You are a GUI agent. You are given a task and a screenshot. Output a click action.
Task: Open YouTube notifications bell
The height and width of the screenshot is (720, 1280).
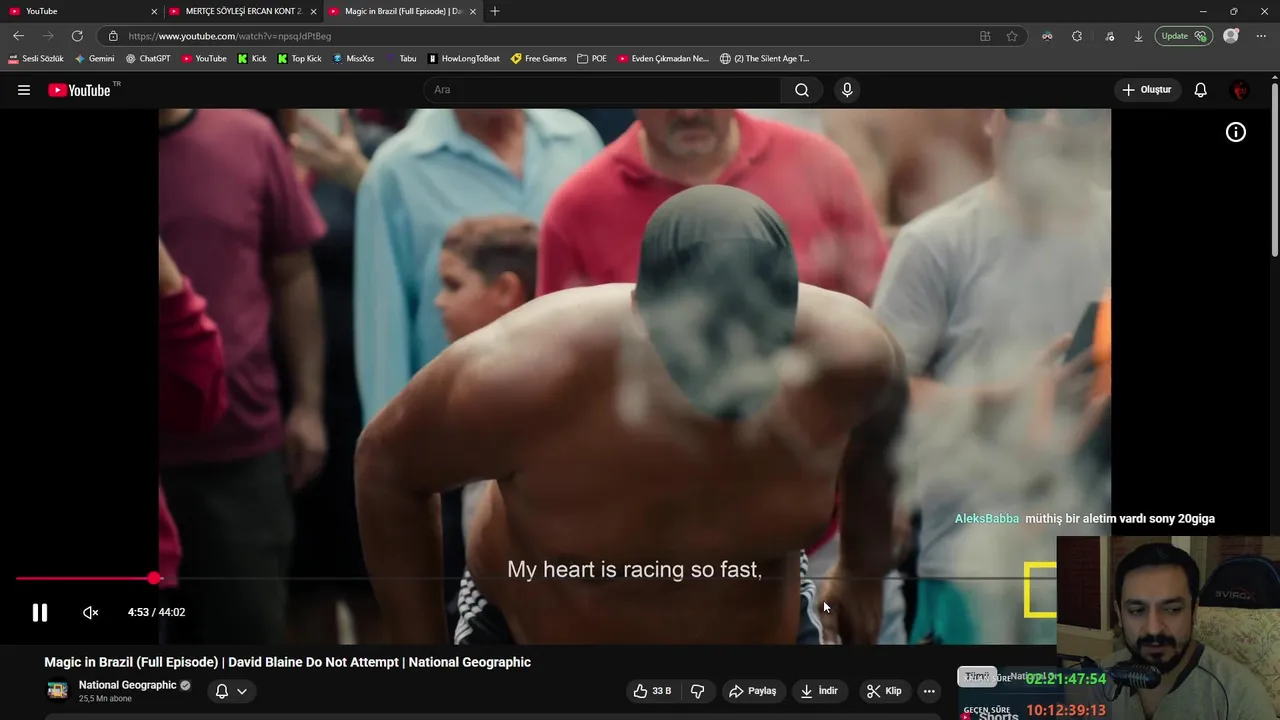tap(1201, 90)
